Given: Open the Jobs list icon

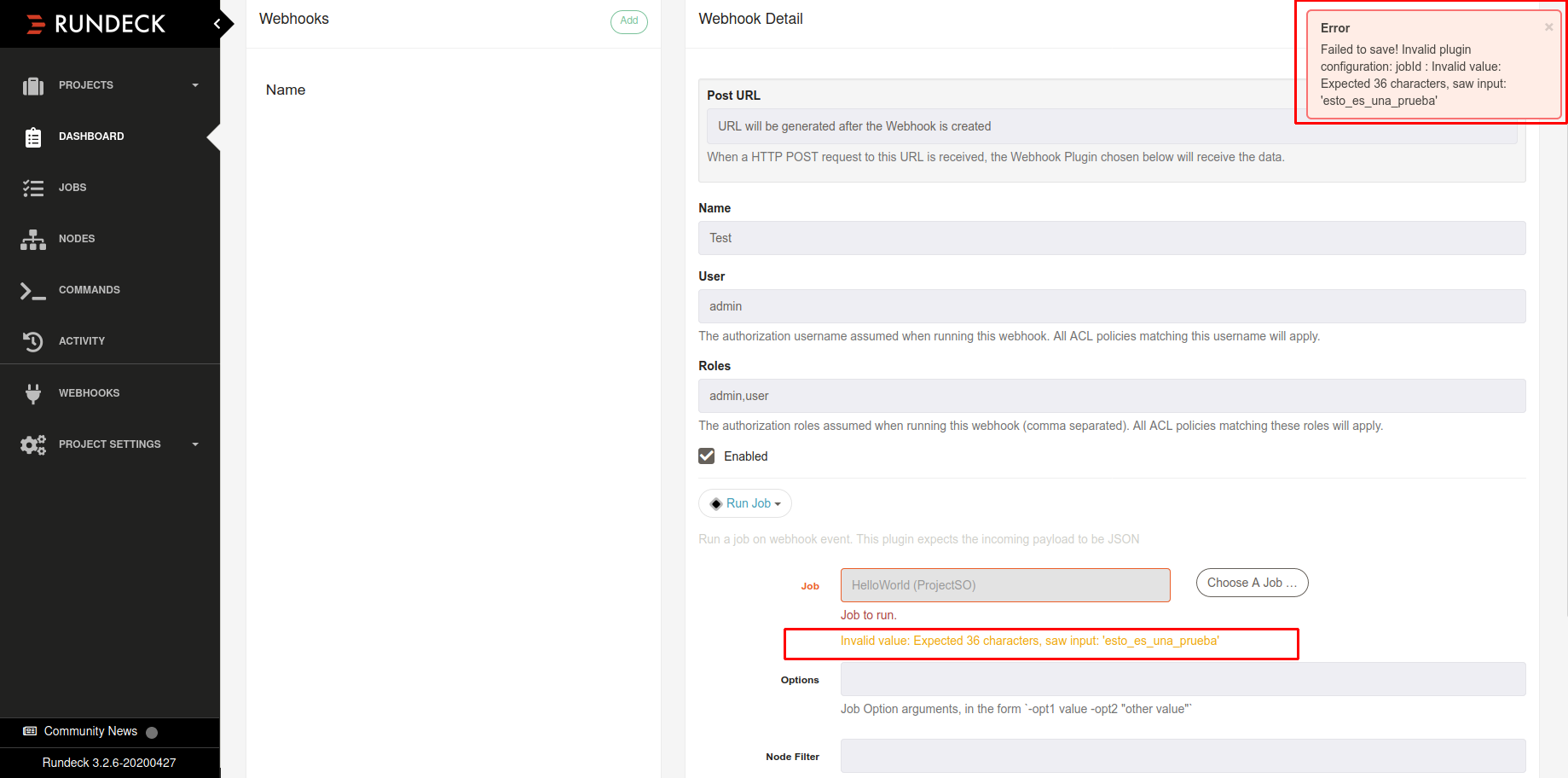Looking at the screenshot, I should coord(33,187).
